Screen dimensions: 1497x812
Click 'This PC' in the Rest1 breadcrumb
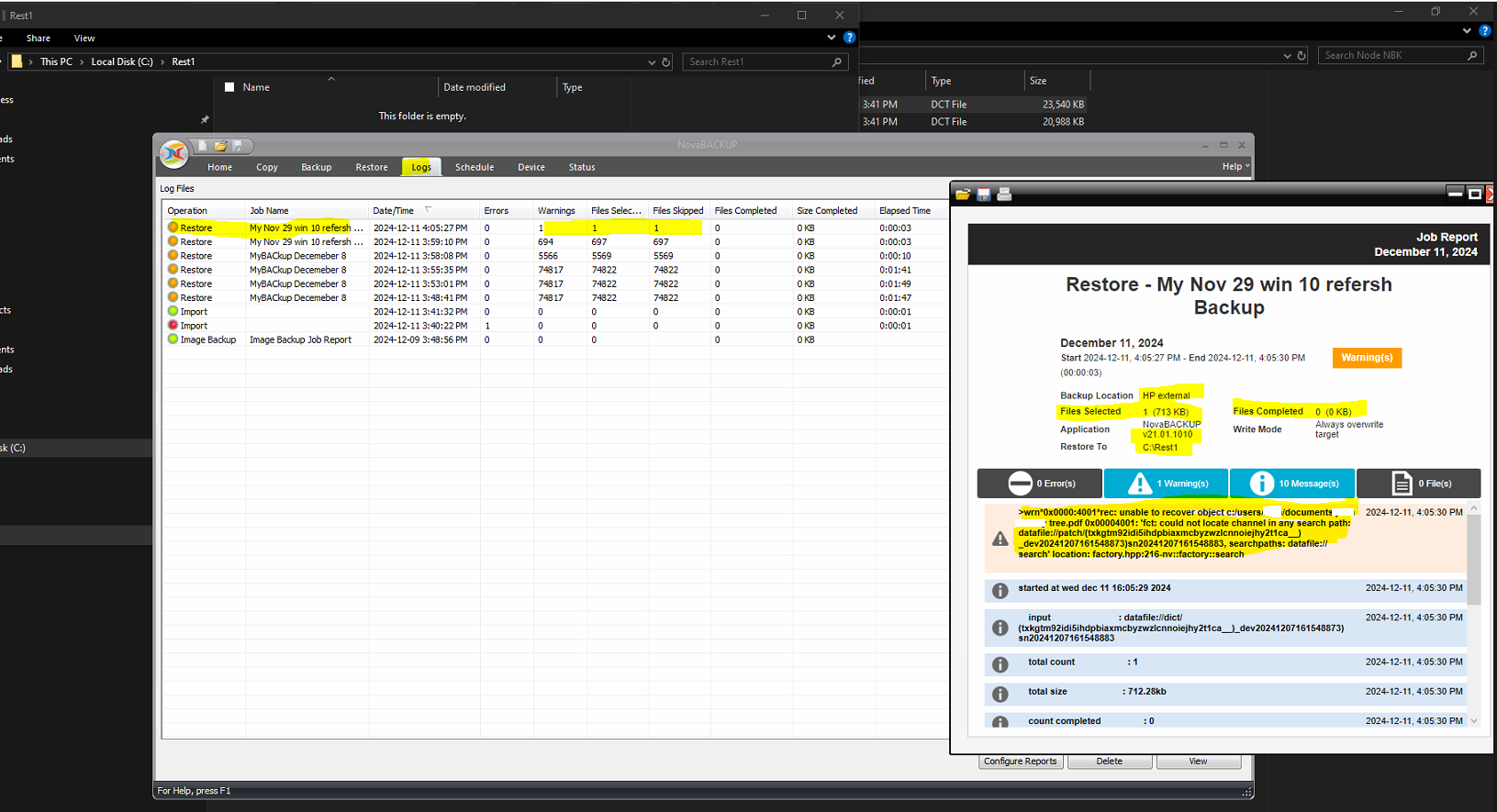(56, 62)
